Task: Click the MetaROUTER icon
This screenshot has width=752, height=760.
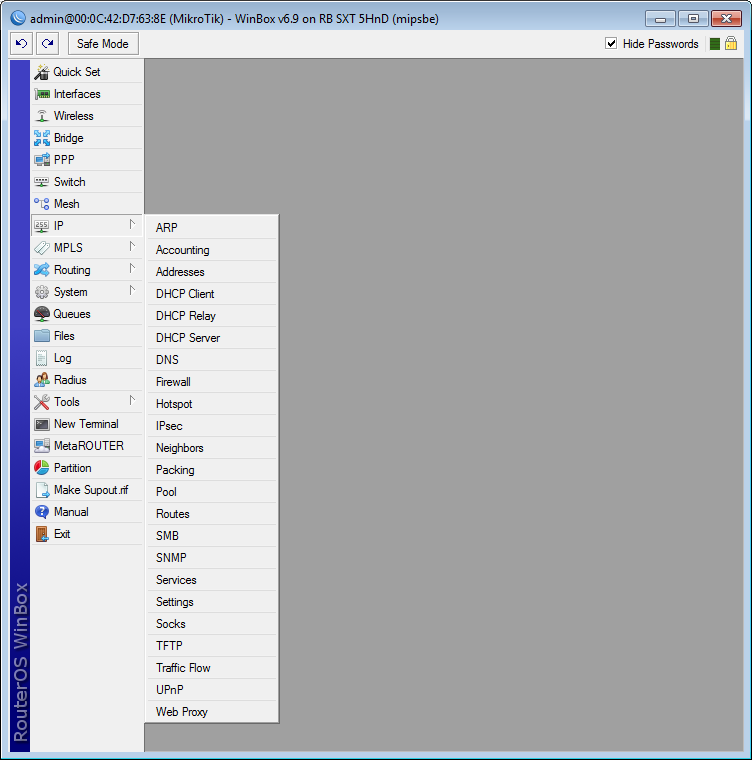Action: pos(42,446)
